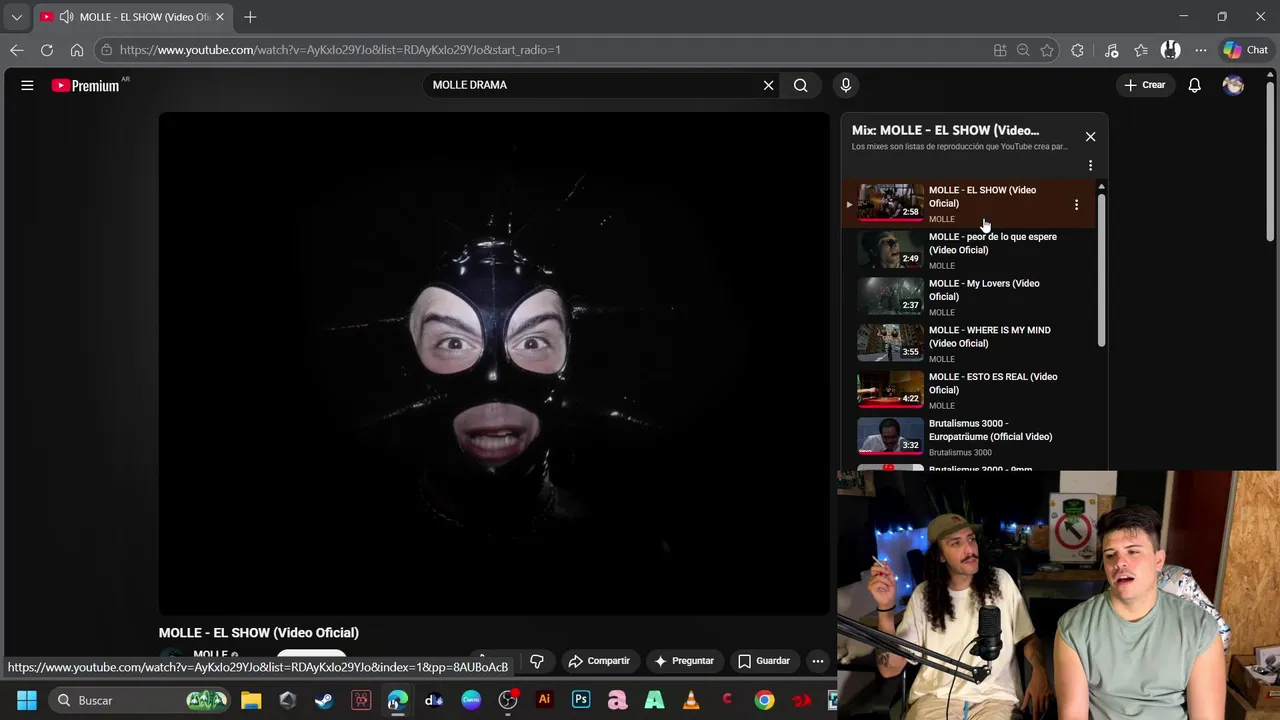Open VLC media player from the taskbar
Image resolution: width=1280 pixels, height=720 pixels.
(691, 700)
